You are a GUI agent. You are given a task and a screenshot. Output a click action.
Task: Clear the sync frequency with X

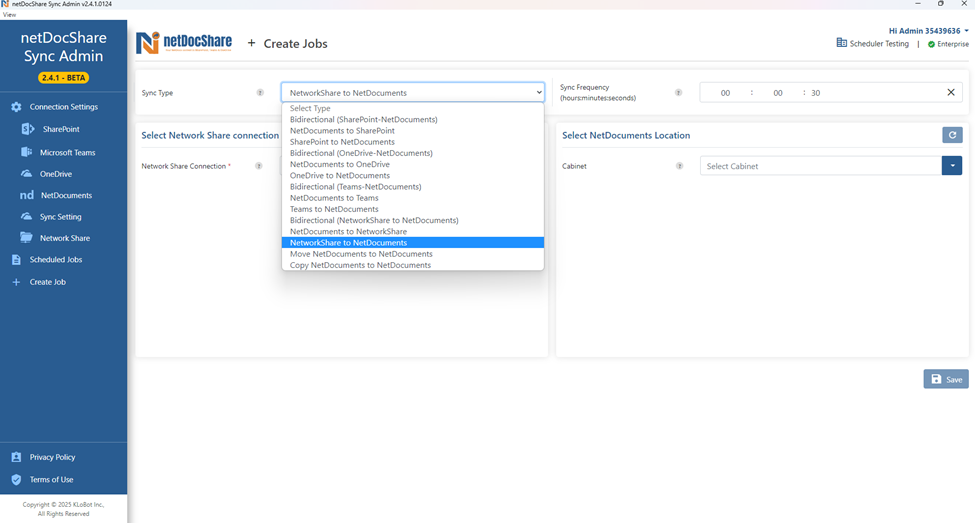(x=951, y=93)
